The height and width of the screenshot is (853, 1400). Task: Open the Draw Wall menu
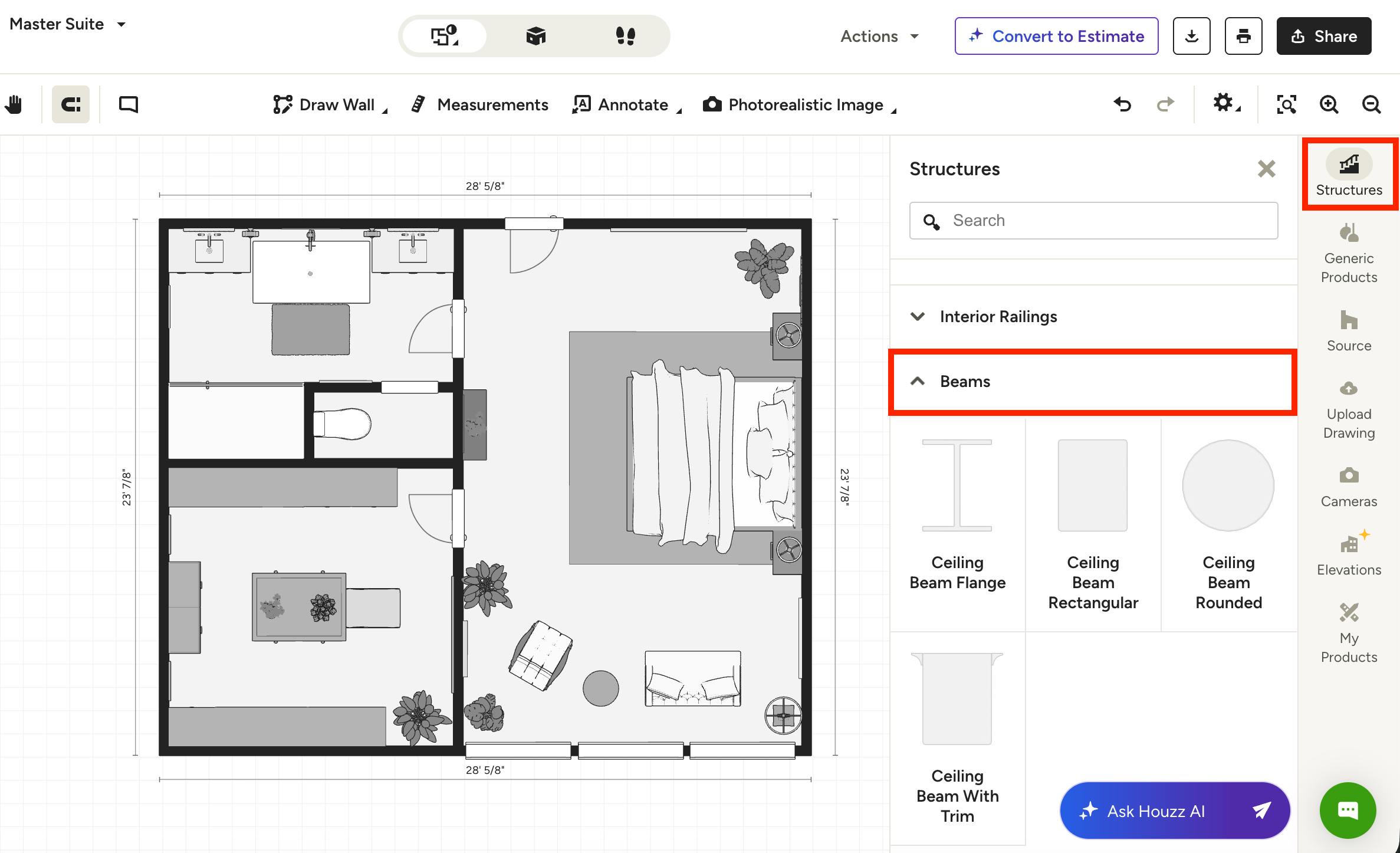[330, 104]
